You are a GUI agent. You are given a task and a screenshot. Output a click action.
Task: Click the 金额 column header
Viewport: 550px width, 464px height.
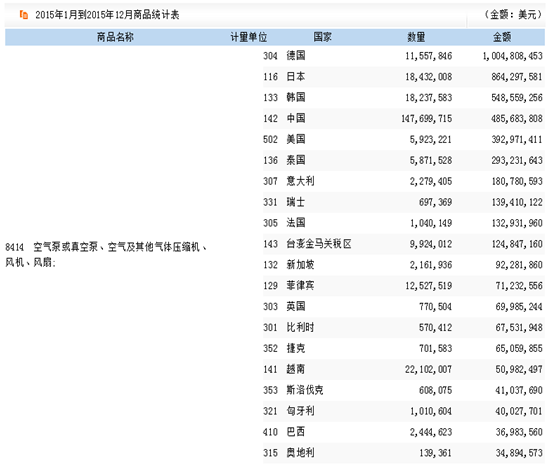click(502, 37)
